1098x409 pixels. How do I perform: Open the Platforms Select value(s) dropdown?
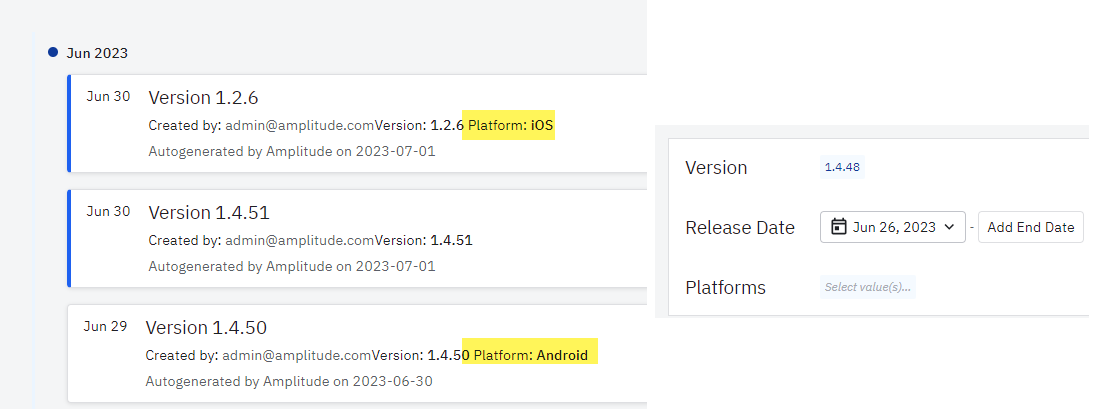tap(868, 287)
